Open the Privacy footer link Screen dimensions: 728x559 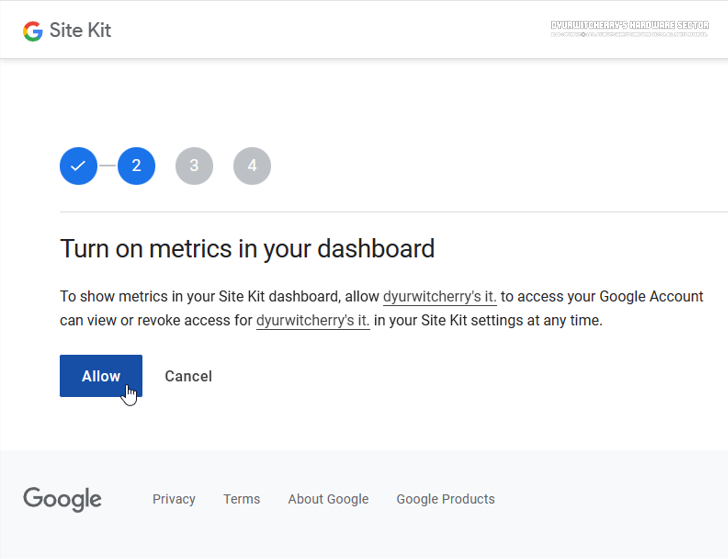174,499
